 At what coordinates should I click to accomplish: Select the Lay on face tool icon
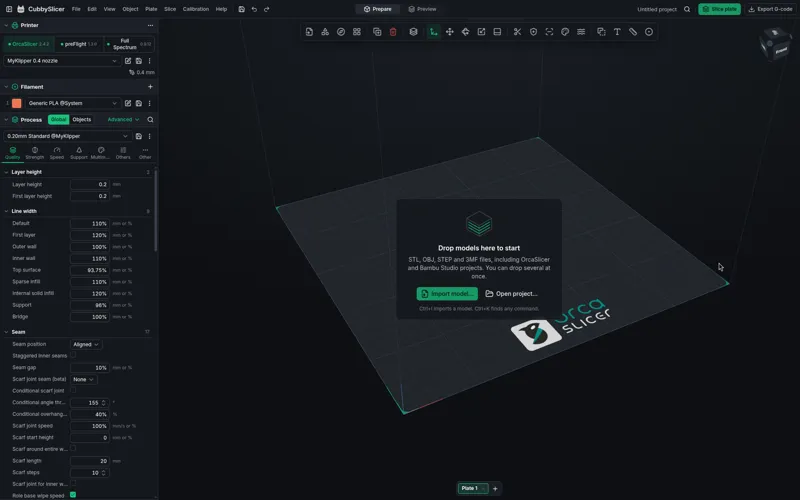(497, 32)
